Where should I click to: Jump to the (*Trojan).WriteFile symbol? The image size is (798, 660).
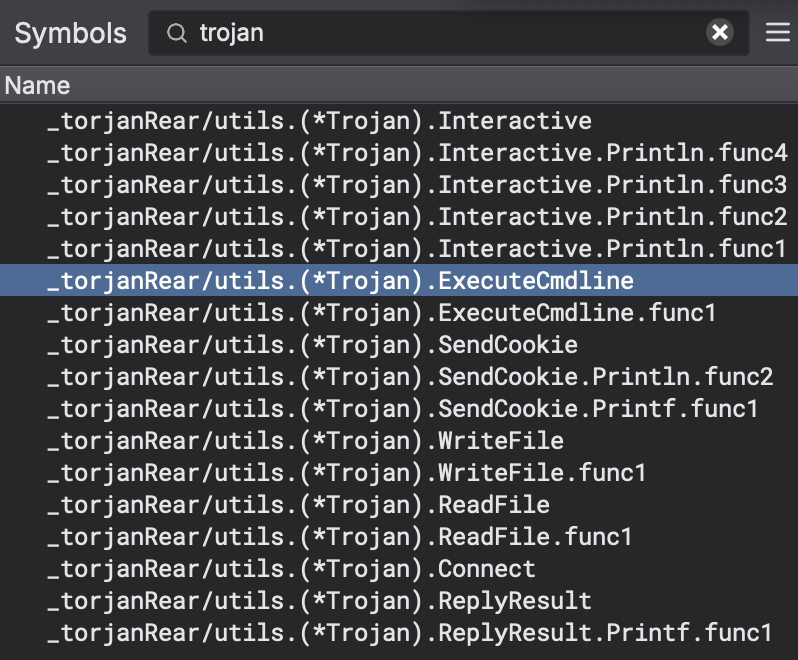(x=305, y=441)
